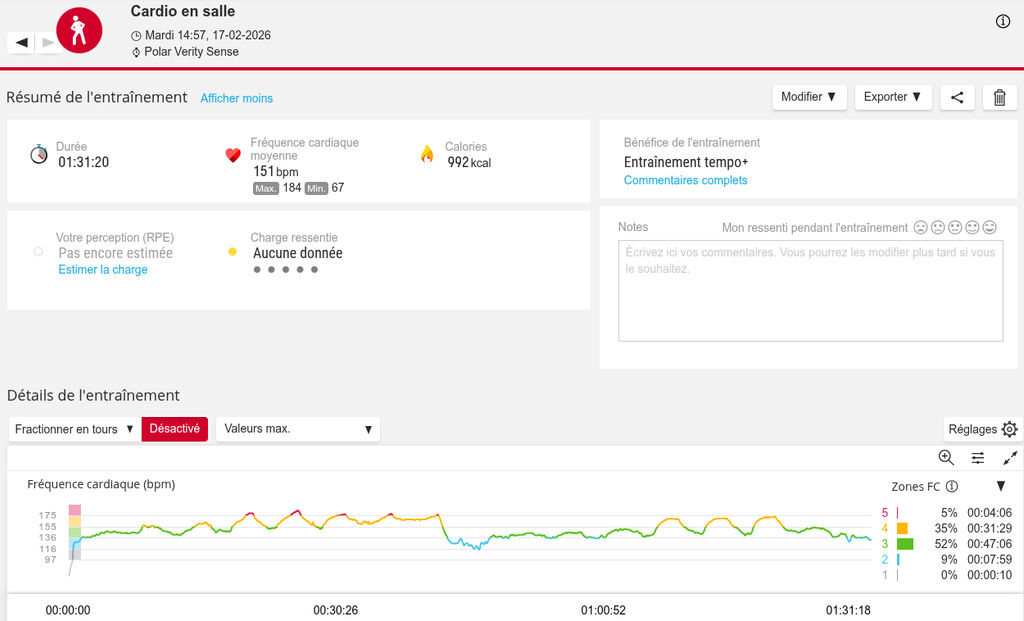Open the info icon in the top right
The width and height of the screenshot is (1024, 621).
tap(1003, 22)
